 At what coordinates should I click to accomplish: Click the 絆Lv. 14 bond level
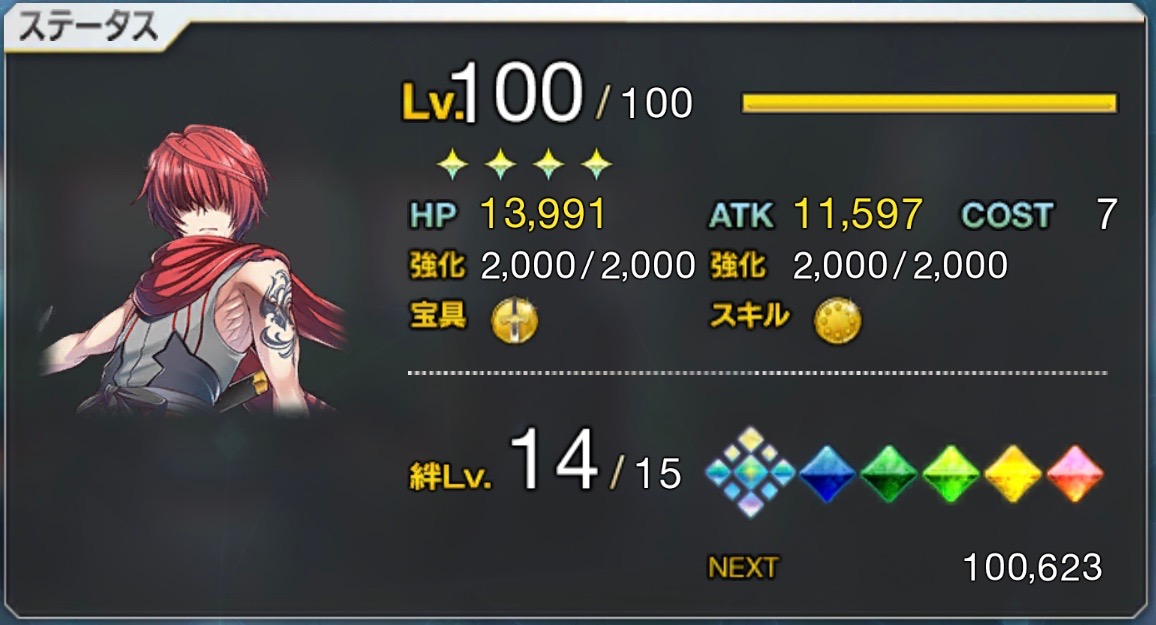pos(503,463)
